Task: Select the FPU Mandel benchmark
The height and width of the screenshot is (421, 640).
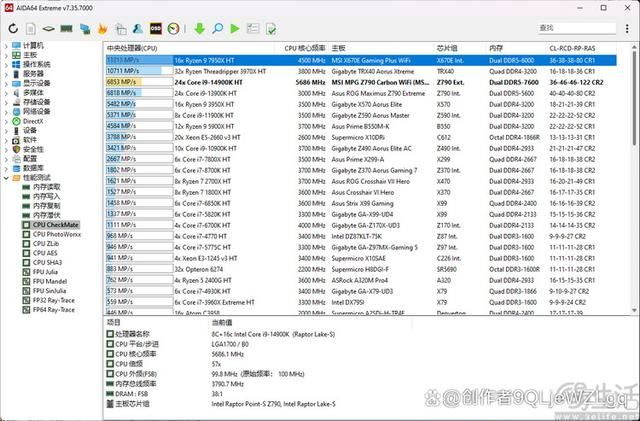Action: pyautogui.click(x=49, y=281)
